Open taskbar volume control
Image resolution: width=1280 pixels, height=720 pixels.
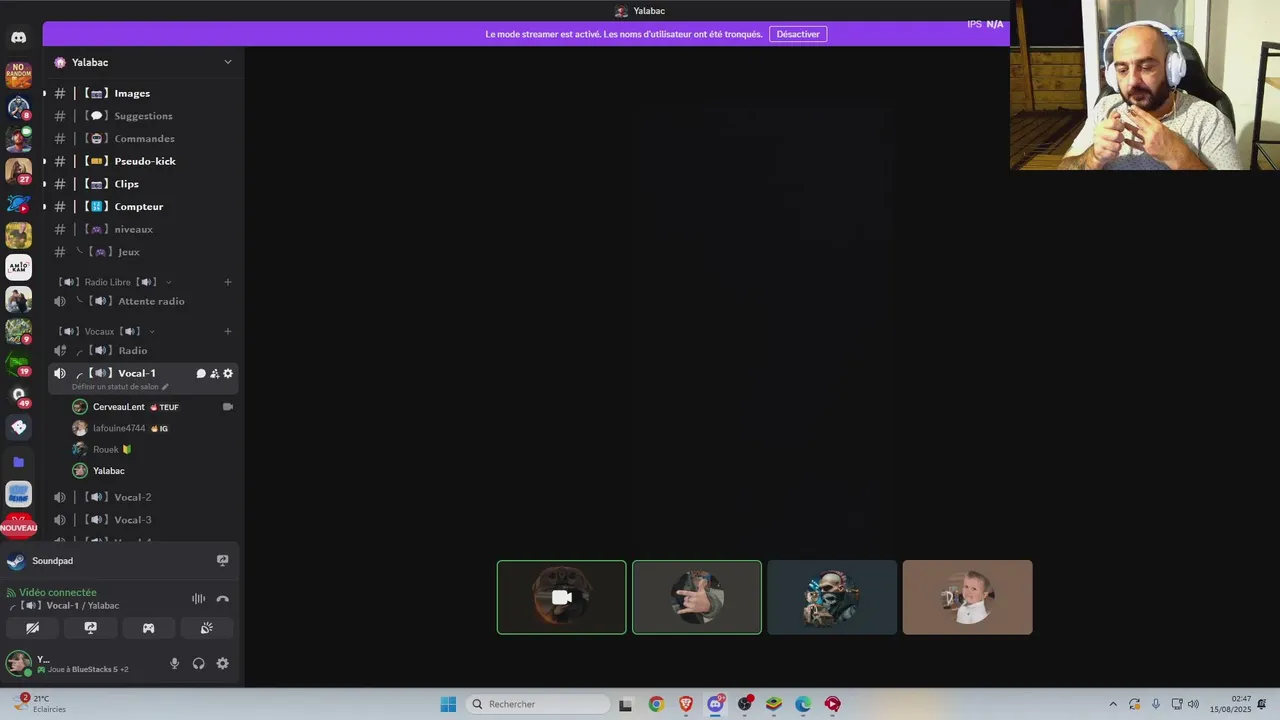pyautogui.click(x=1193, y=704)
